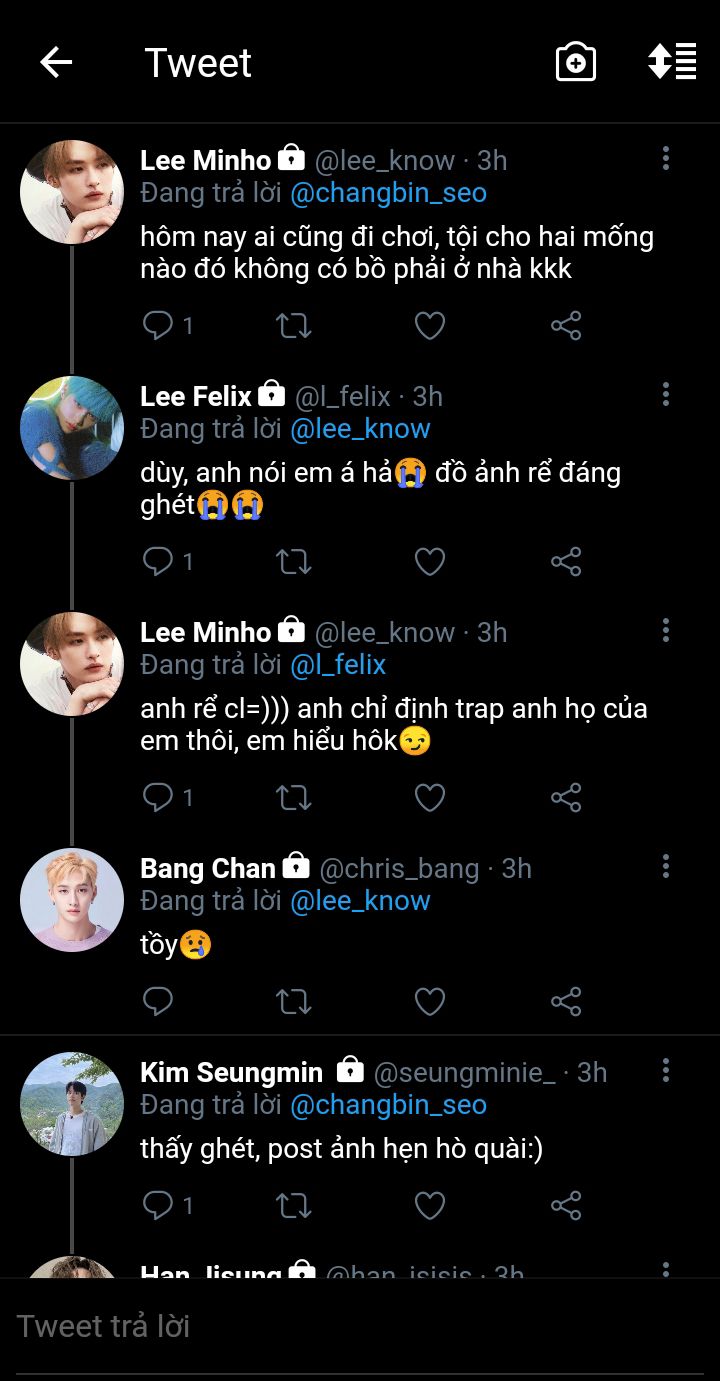Like Kim Seungmin's tweet
720x1381 pixels.
tap(430, 1205)
